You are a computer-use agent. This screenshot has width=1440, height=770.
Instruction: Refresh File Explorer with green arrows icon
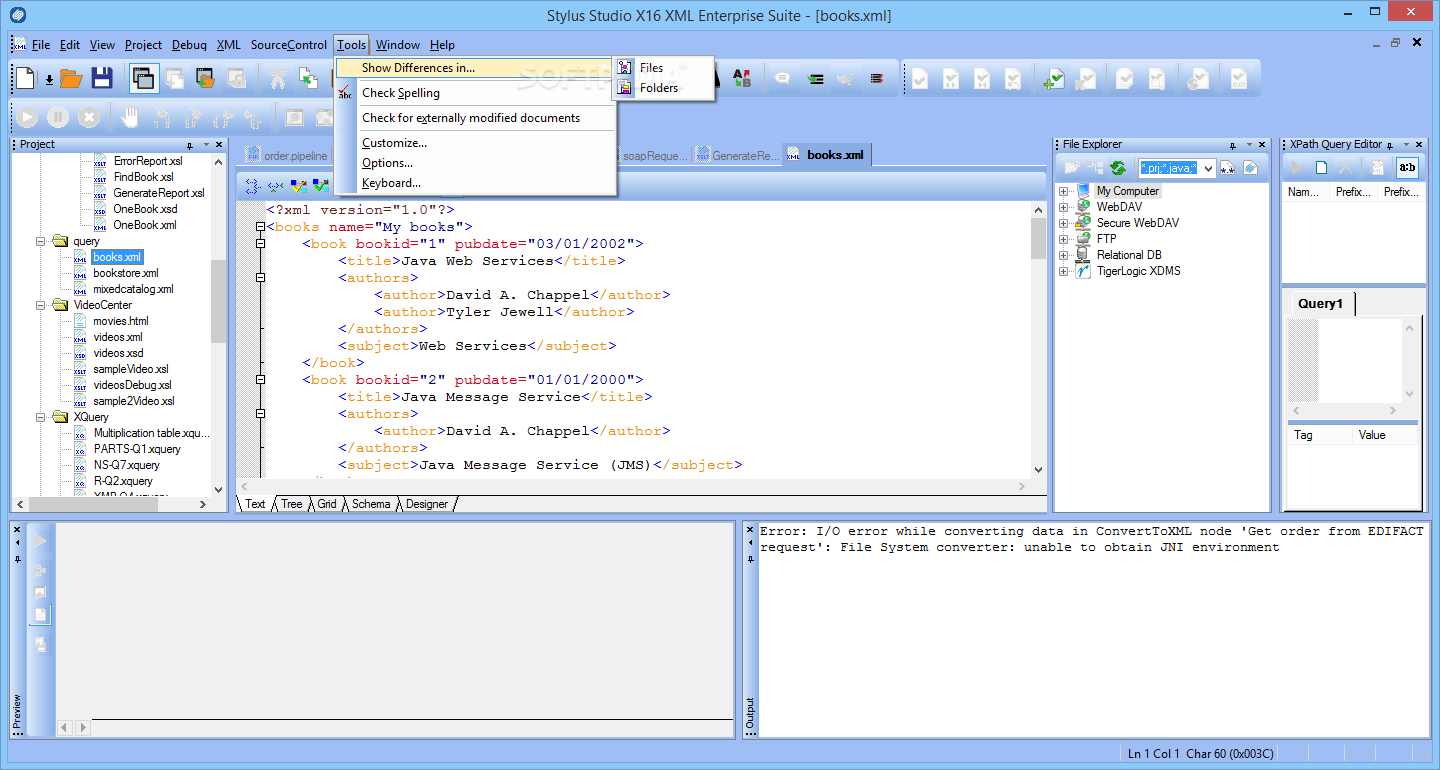(1118, 168)
